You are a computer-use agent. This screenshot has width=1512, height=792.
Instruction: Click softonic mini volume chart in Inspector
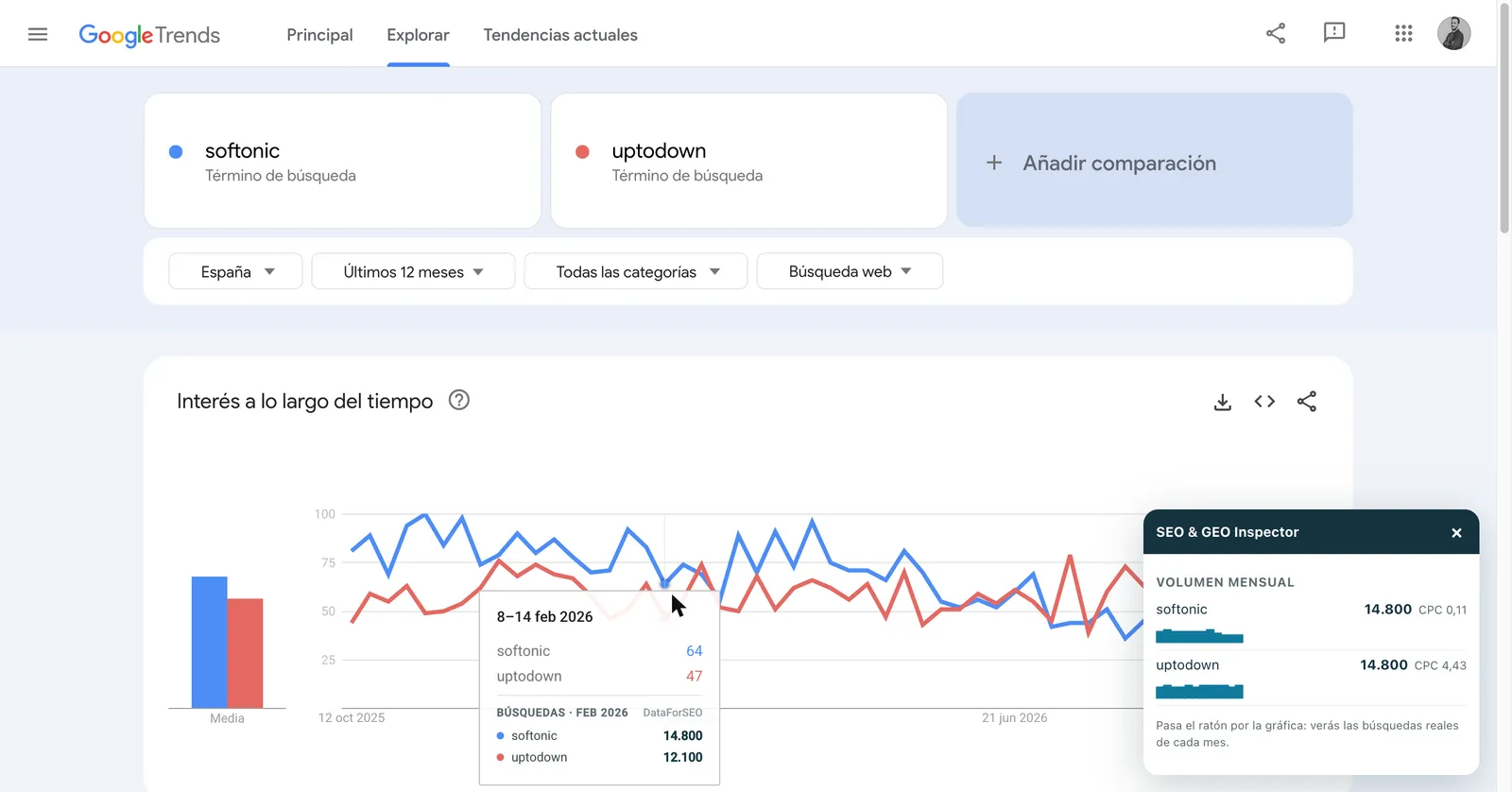click(x=1199, y=636)
